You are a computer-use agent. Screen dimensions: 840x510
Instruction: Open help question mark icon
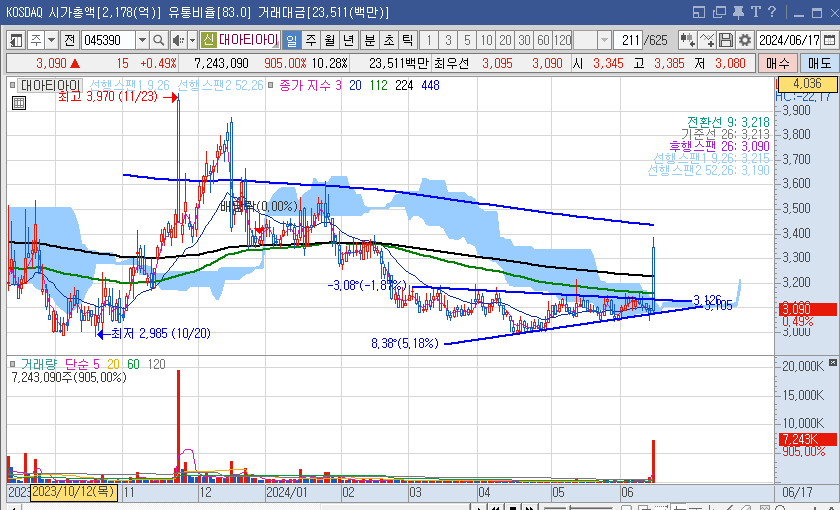coord(772,12)
